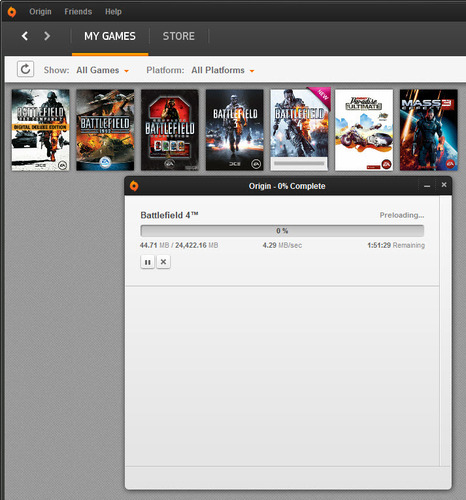Expand the All Platforms dropdown
The height and width of the screenshot is (500, 466).
223,70
